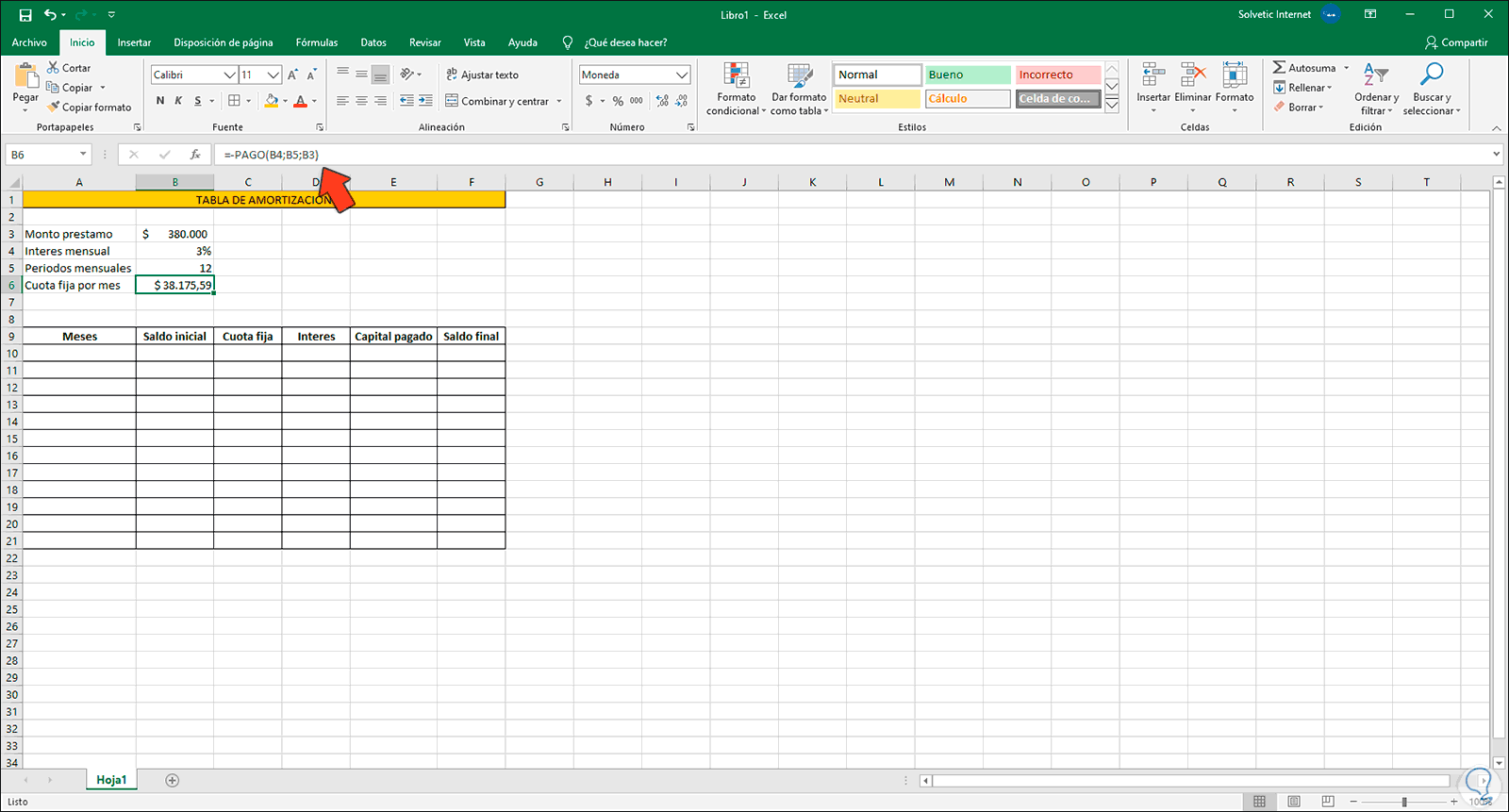
Task: Increase decimals icon
Action: 662,101
